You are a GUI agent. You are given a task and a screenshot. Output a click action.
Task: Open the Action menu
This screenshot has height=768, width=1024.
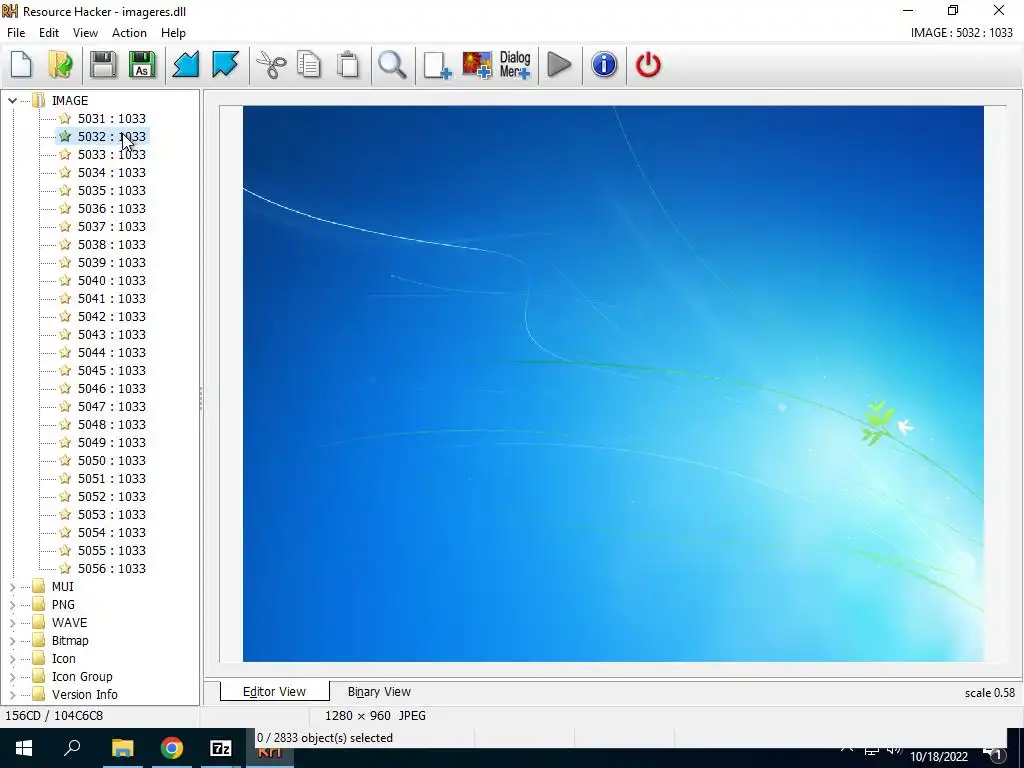[129, 33]
